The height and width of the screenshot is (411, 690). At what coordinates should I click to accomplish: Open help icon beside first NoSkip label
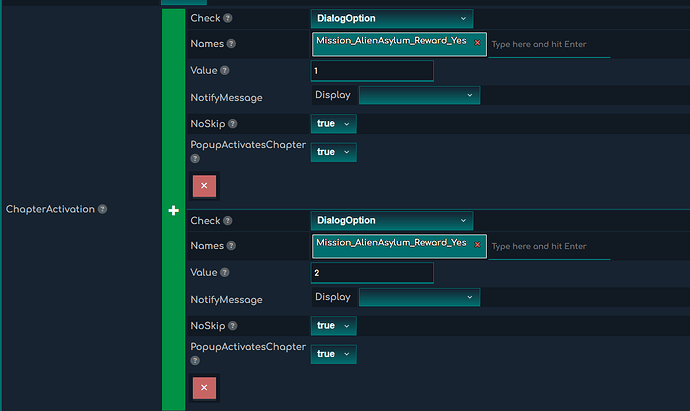(x=233, y=124)
